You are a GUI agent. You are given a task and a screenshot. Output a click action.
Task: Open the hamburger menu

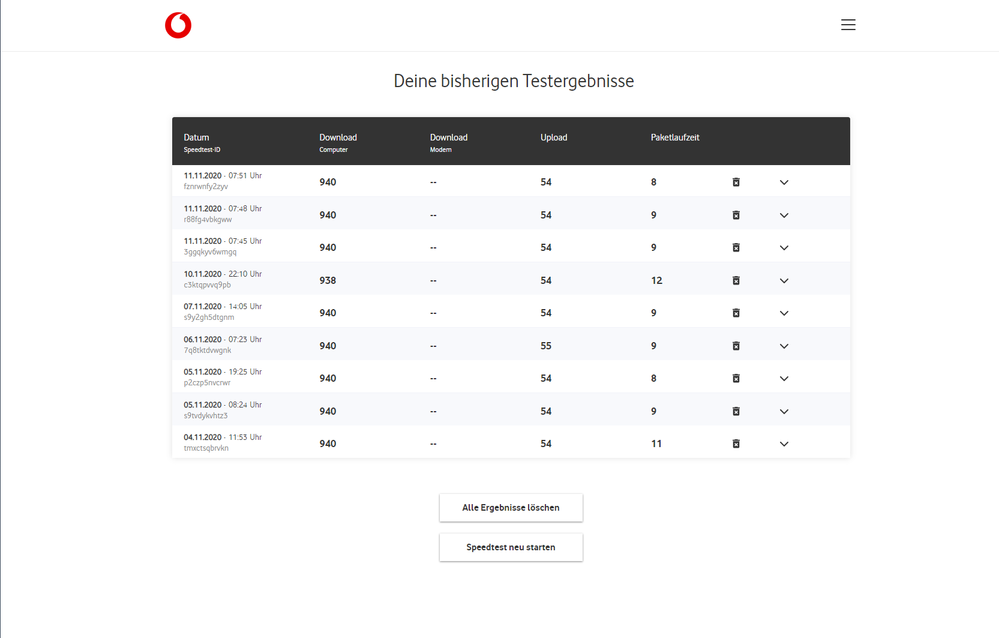(848, 25)
